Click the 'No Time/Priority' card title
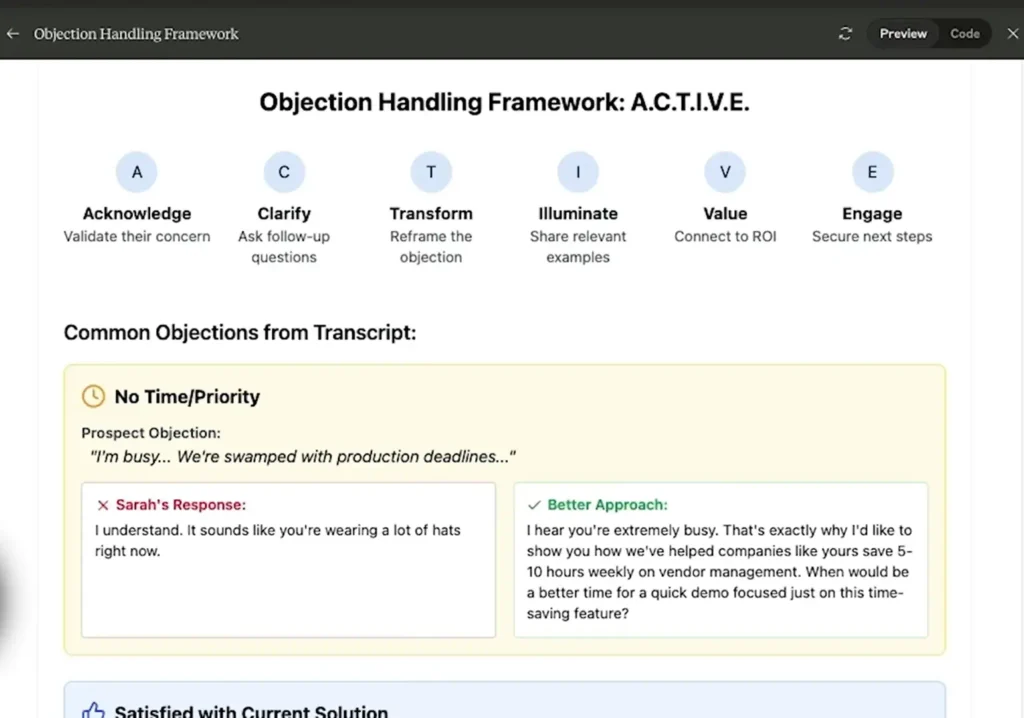Screen dimensions: 1024x718 187,397
